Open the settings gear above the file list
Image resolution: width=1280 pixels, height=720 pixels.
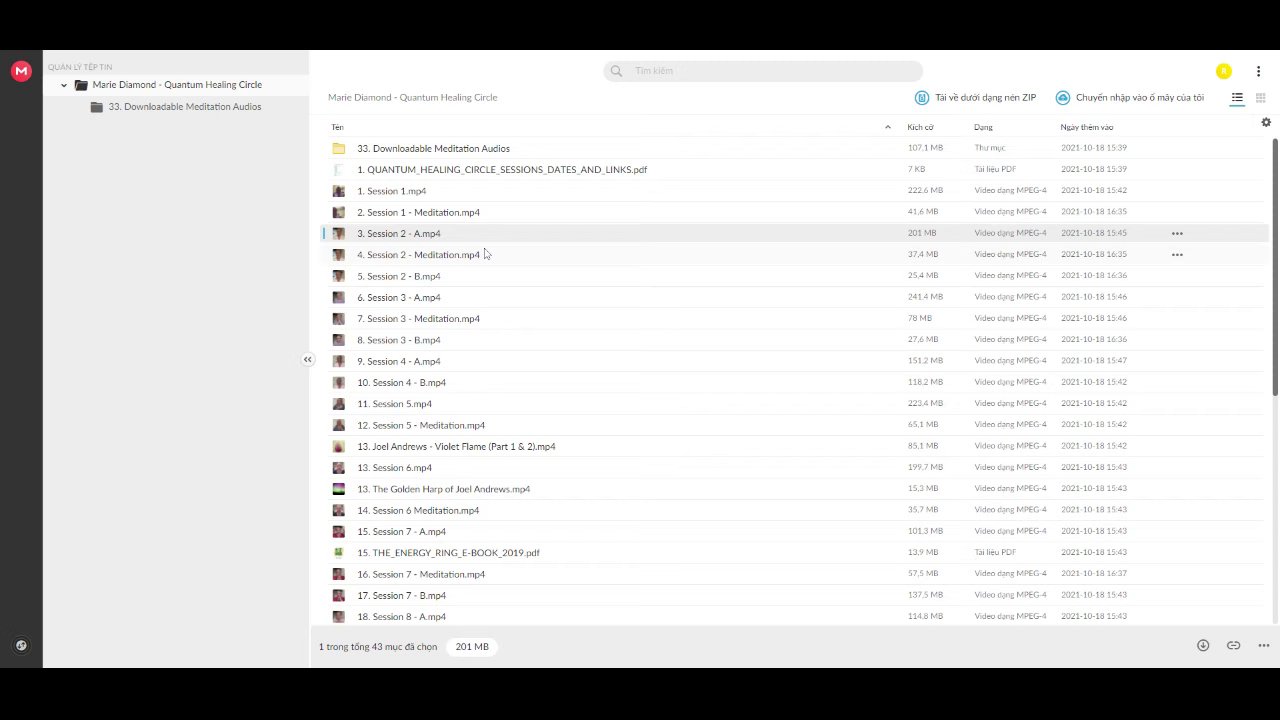click(1266, 122)
